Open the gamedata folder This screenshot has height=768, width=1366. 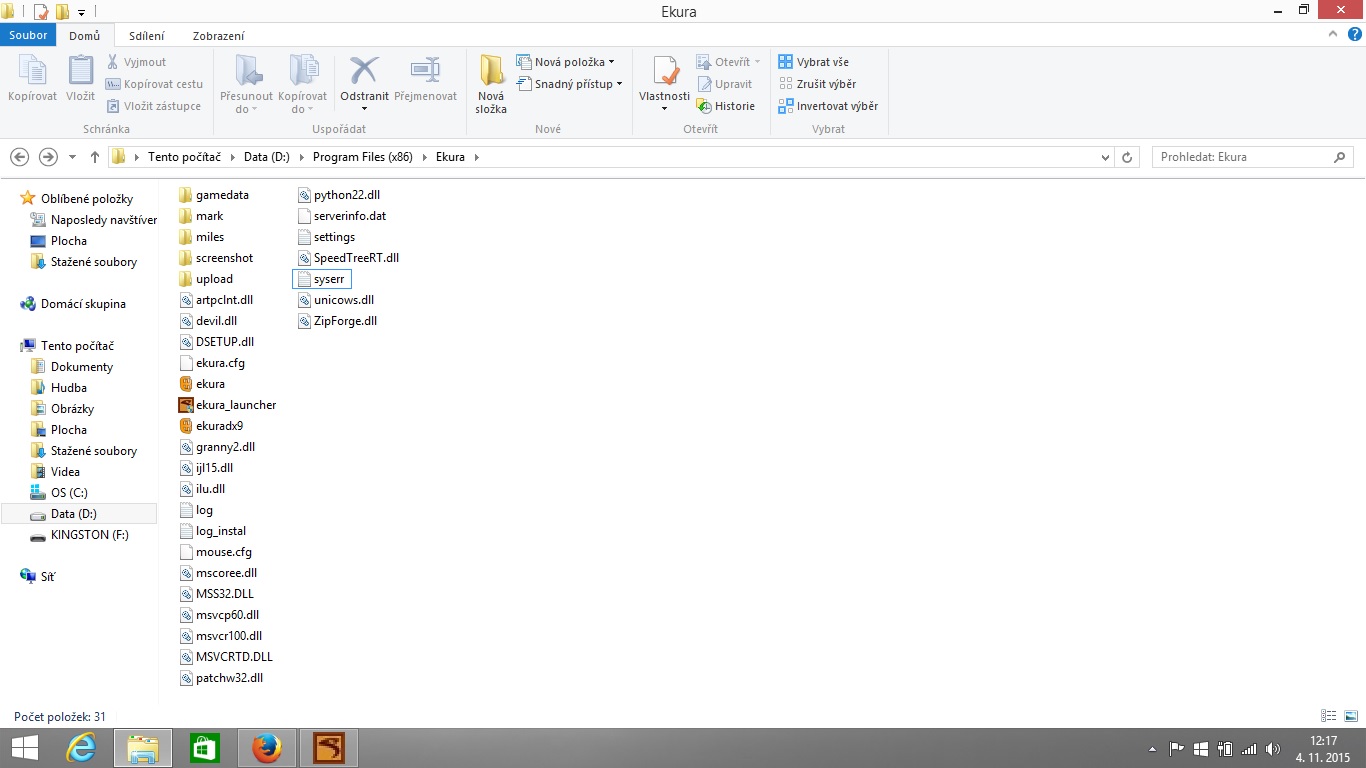(221, 195)
